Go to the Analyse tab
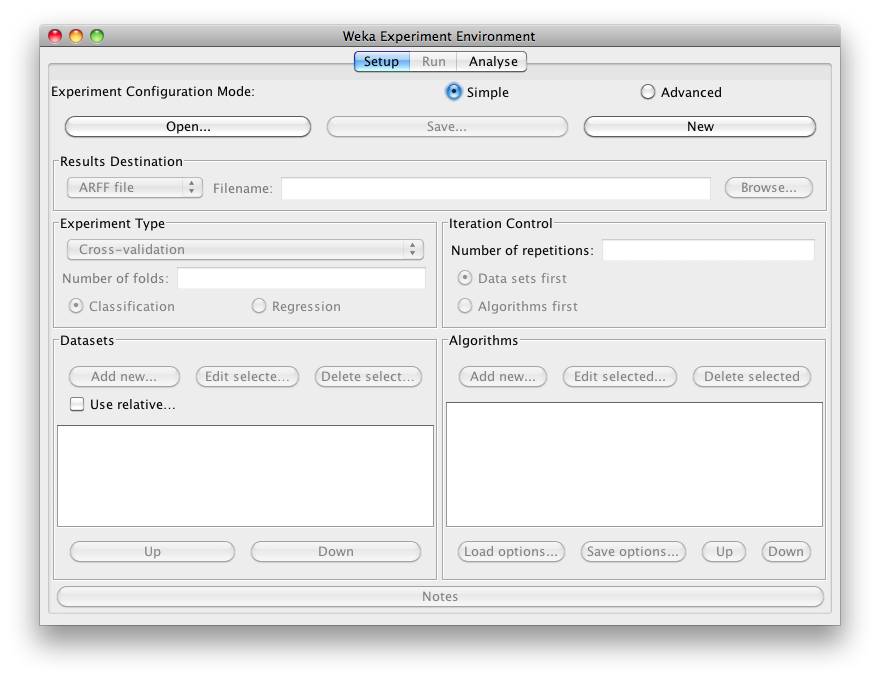Screen dimensions: 880x680 (x=492, y=61)
